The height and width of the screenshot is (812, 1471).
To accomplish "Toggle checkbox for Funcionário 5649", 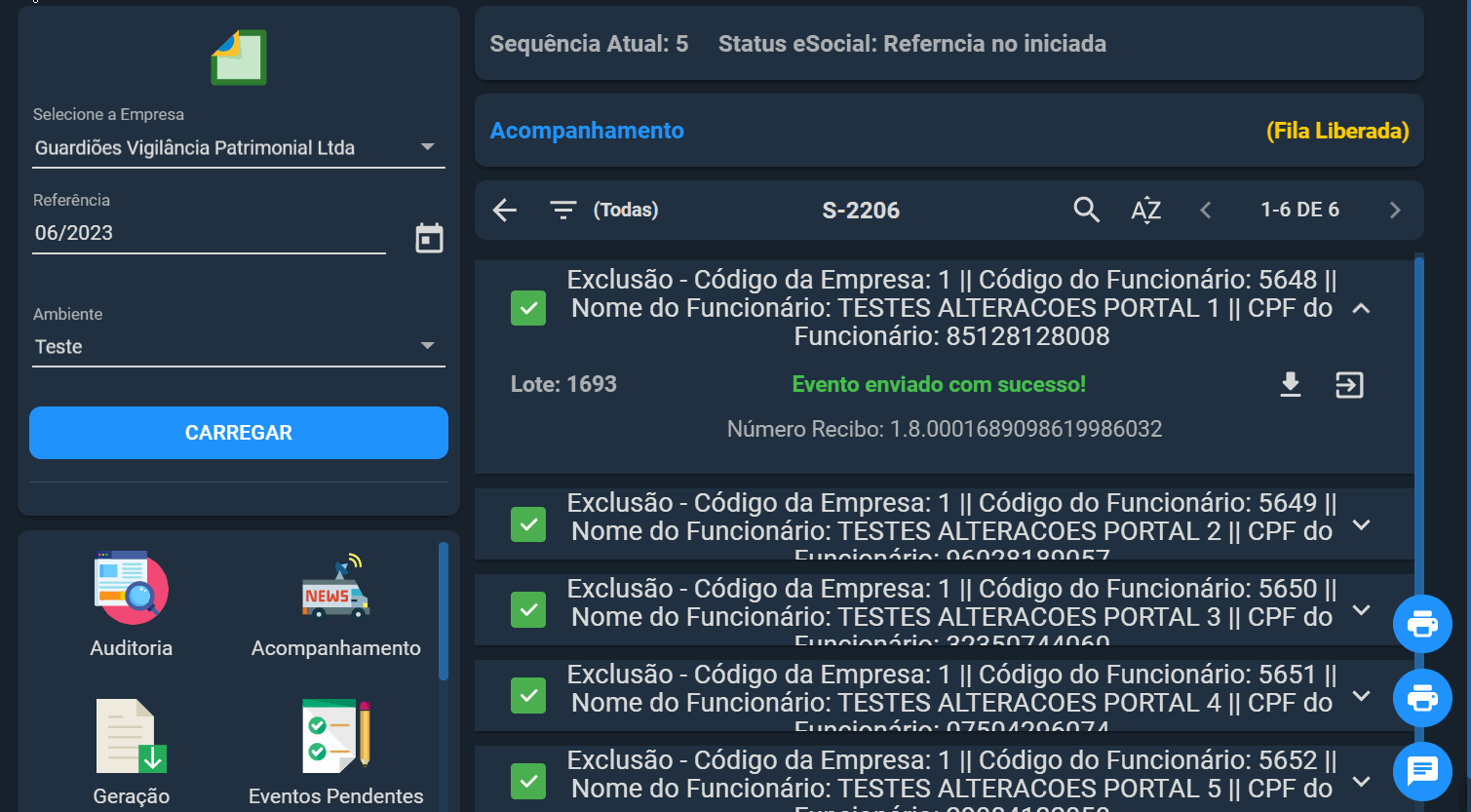I will click(x=528, y=524).
